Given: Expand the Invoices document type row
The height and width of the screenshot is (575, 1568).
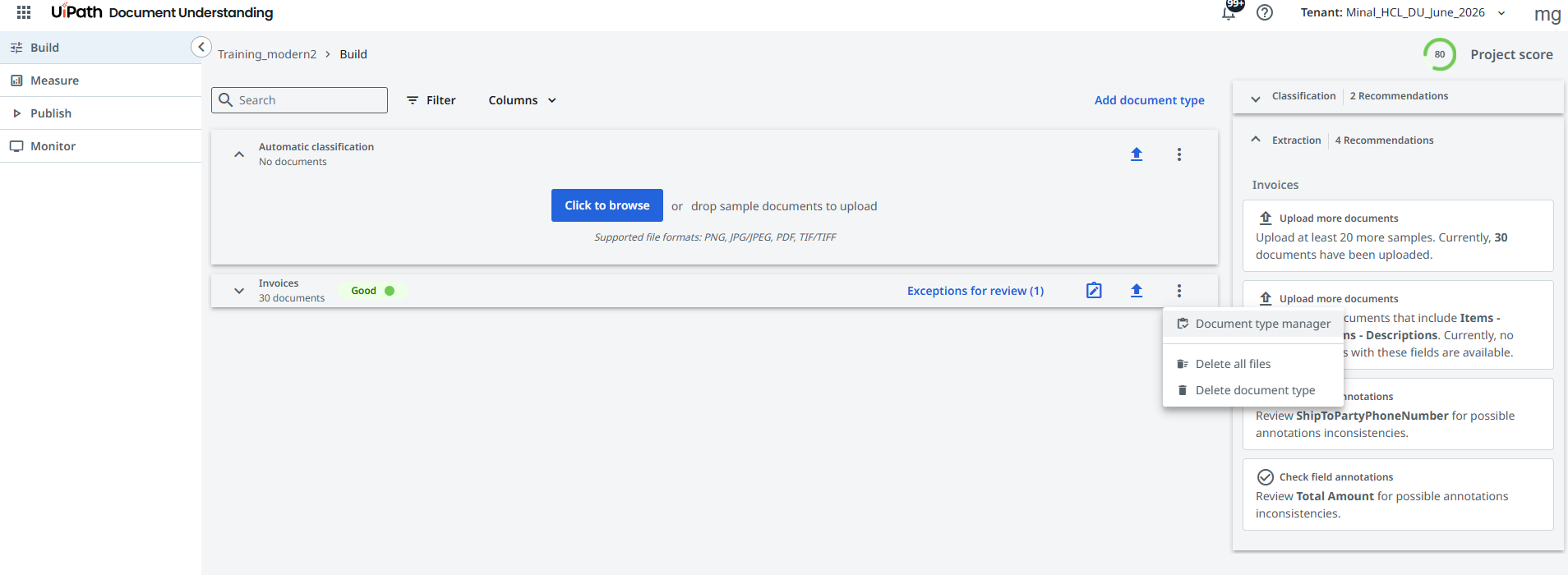Looking at the screenshot, I should [239, 291].
